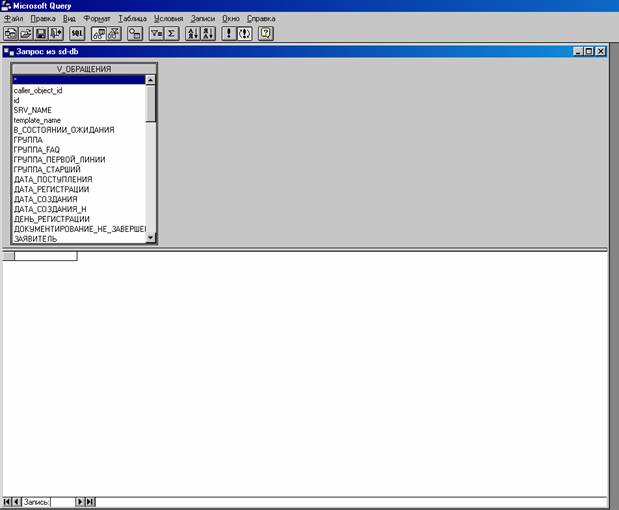Go to the first record navigation button
Screen dimensions: 619x510
[x=8, y=501]
